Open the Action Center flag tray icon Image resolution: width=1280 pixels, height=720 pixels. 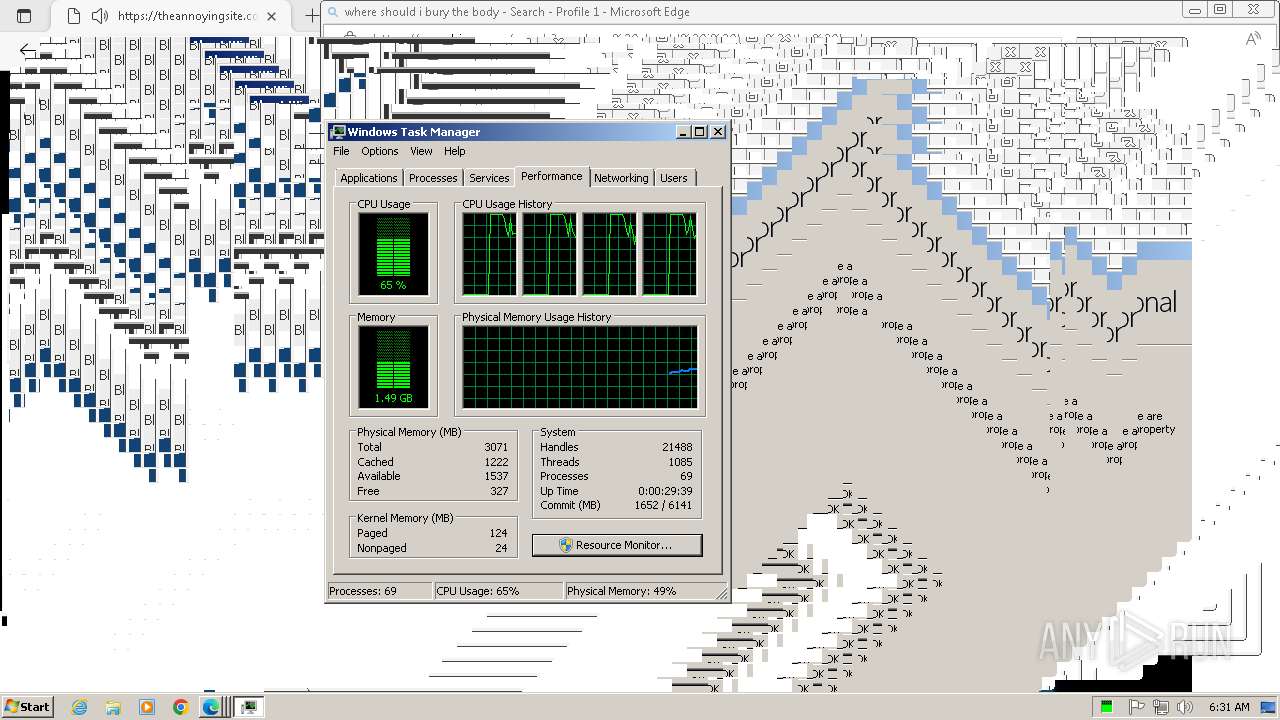1137,707
